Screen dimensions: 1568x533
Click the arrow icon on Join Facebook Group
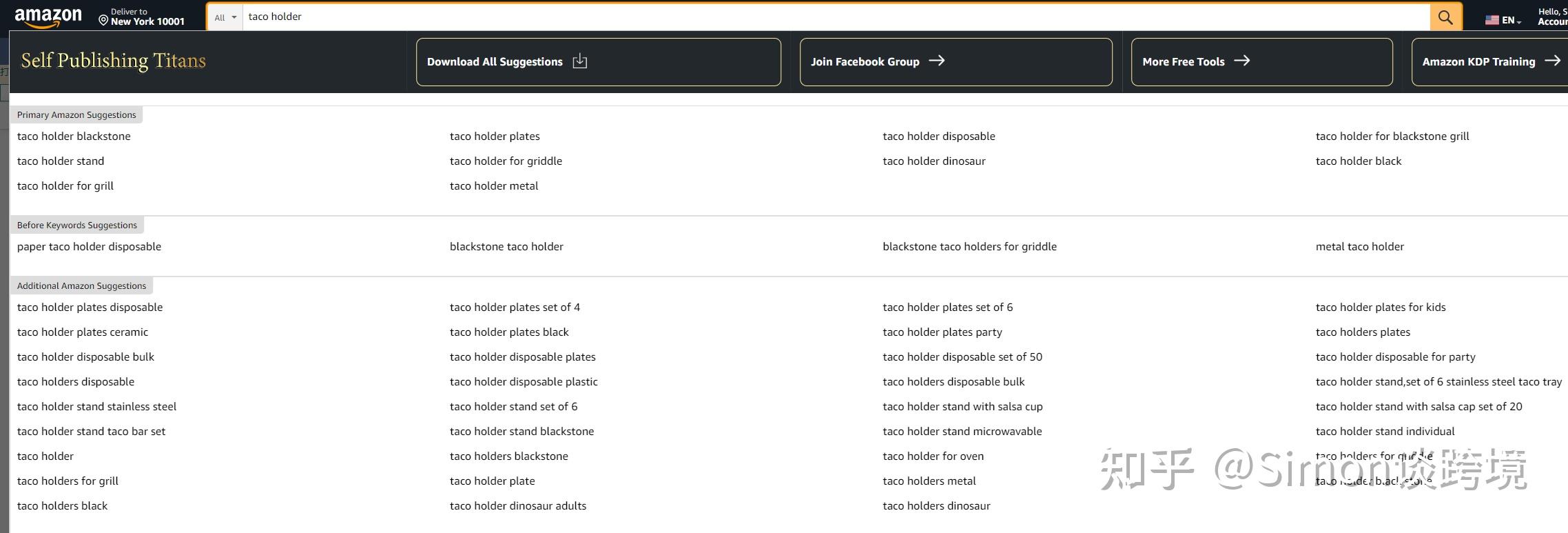(936, 61)
